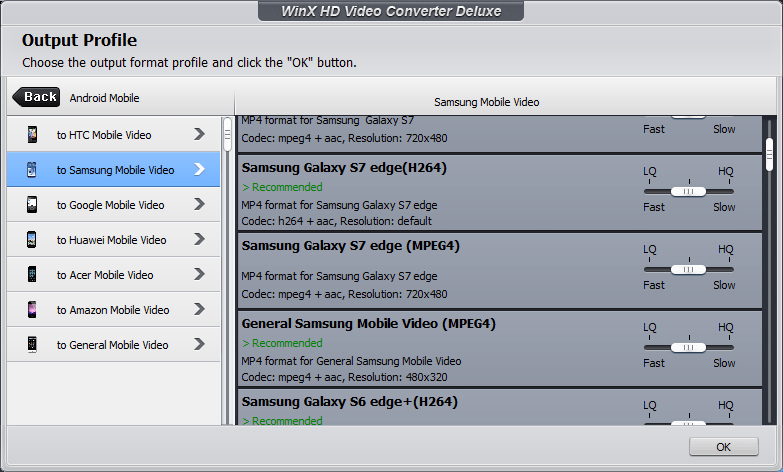Click the HTC phone icon

[32, 134]
